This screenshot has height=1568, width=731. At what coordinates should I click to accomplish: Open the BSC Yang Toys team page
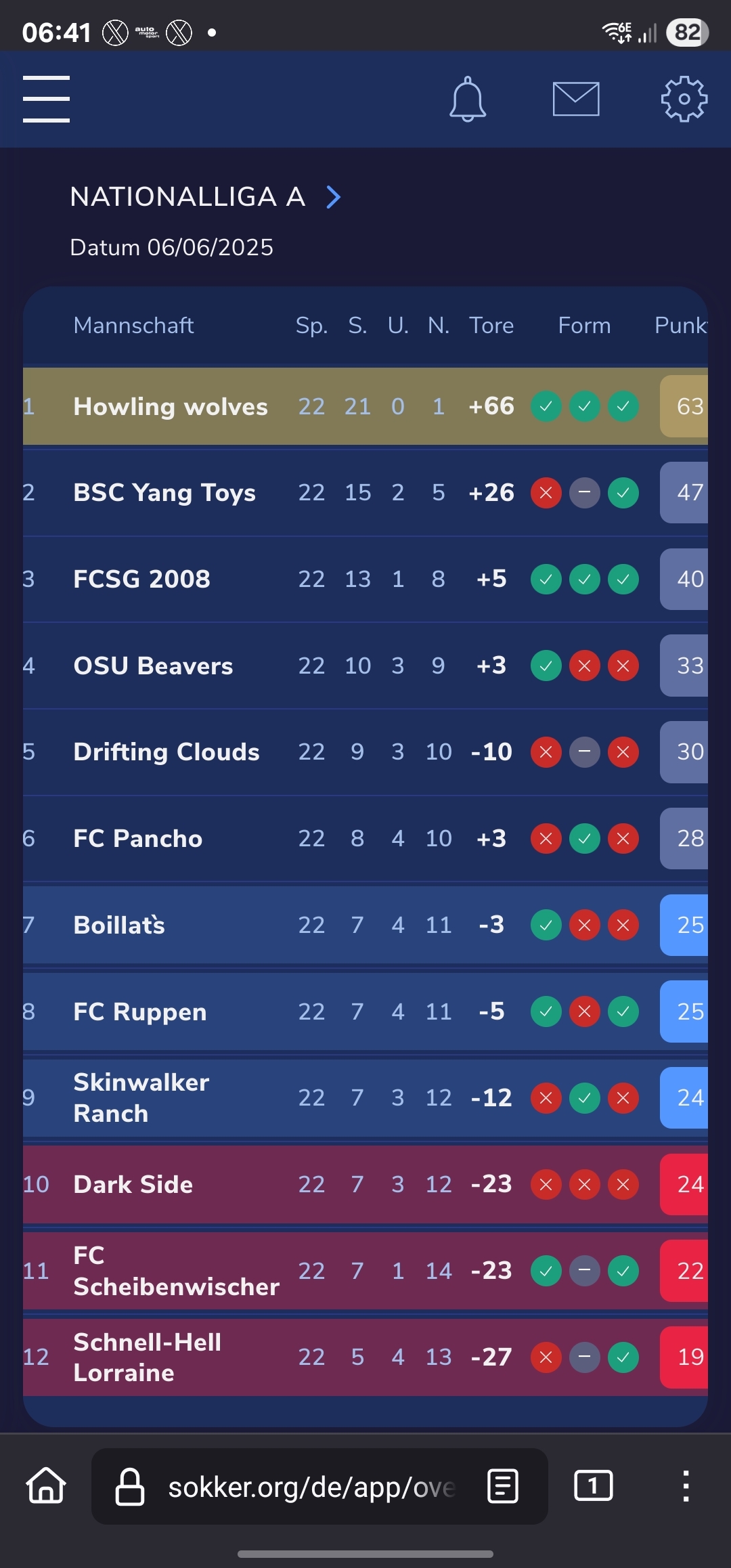click(164, 493)
